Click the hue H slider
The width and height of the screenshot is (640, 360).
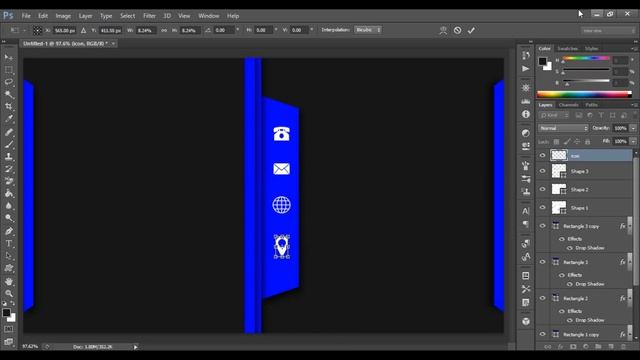pos(586,59)
